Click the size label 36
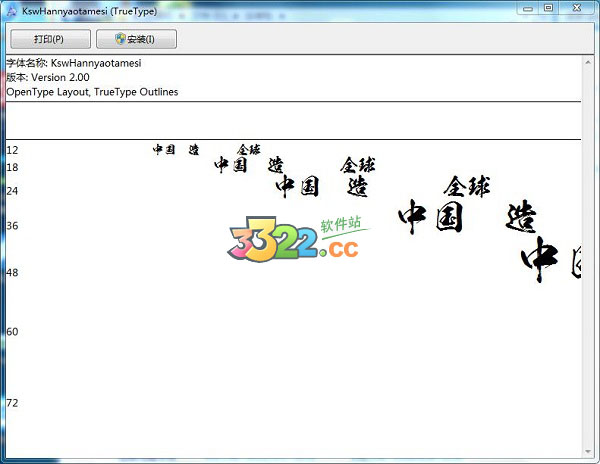Screen dimensions: 600x464 click(x=12, y=226)
